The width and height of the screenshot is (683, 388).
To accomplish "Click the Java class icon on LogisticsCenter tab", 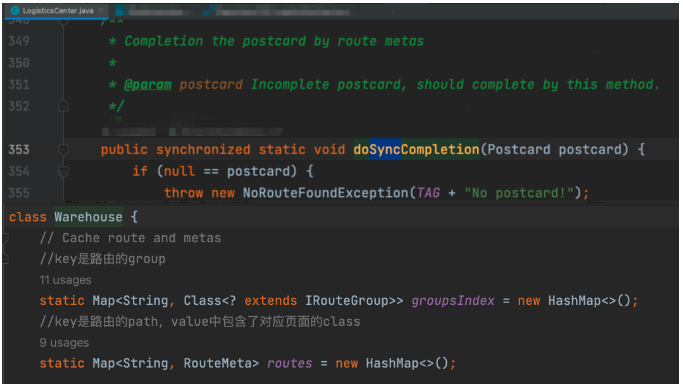I will 15,10.
